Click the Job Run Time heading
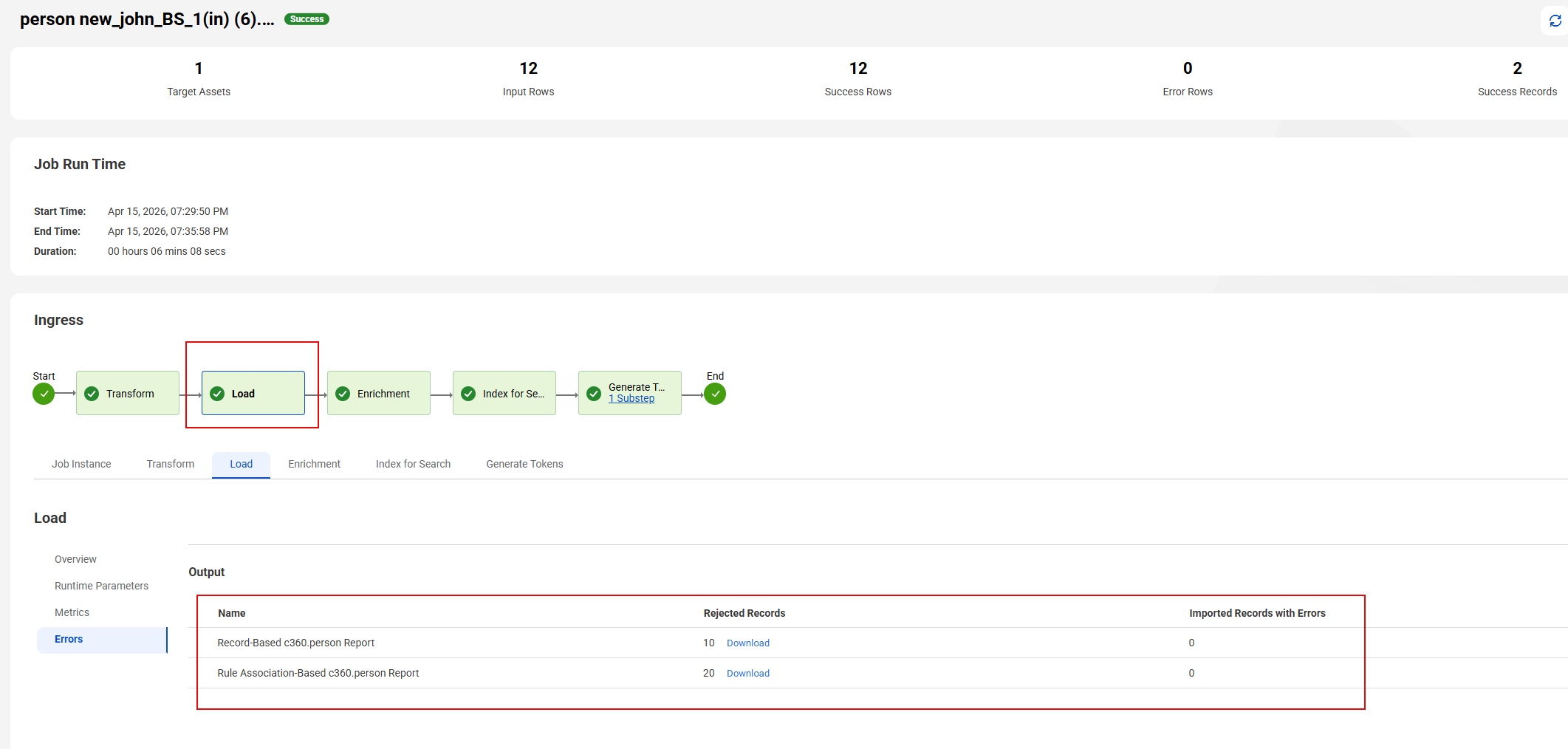This screenshot has height=749, width=1568. click(x=80, y=164)
